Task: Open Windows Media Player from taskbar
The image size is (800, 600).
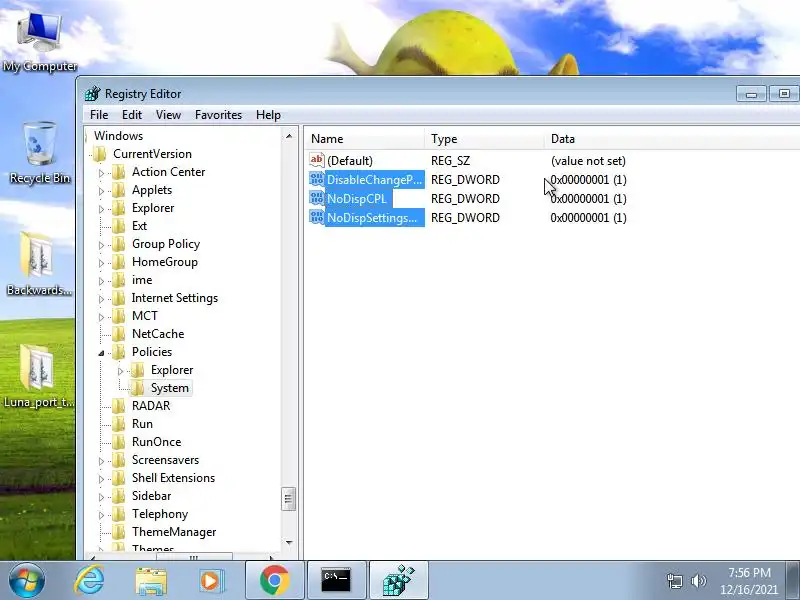Action: point(211,581)
